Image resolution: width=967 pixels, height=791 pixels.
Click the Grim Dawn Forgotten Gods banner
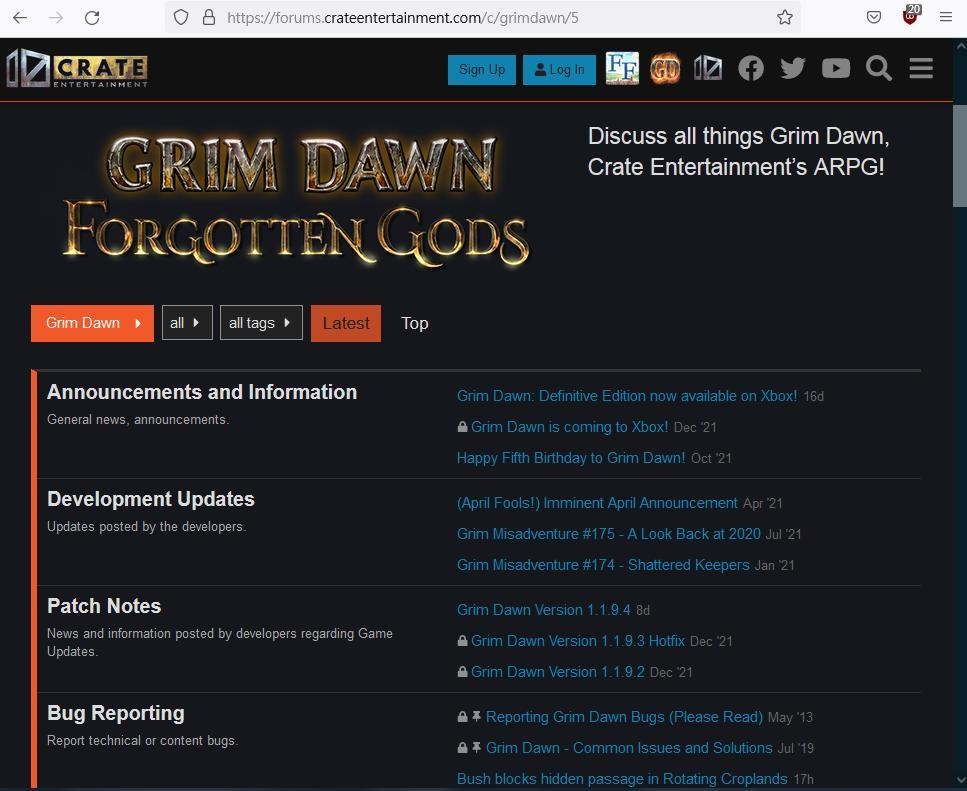pos(296,200)
